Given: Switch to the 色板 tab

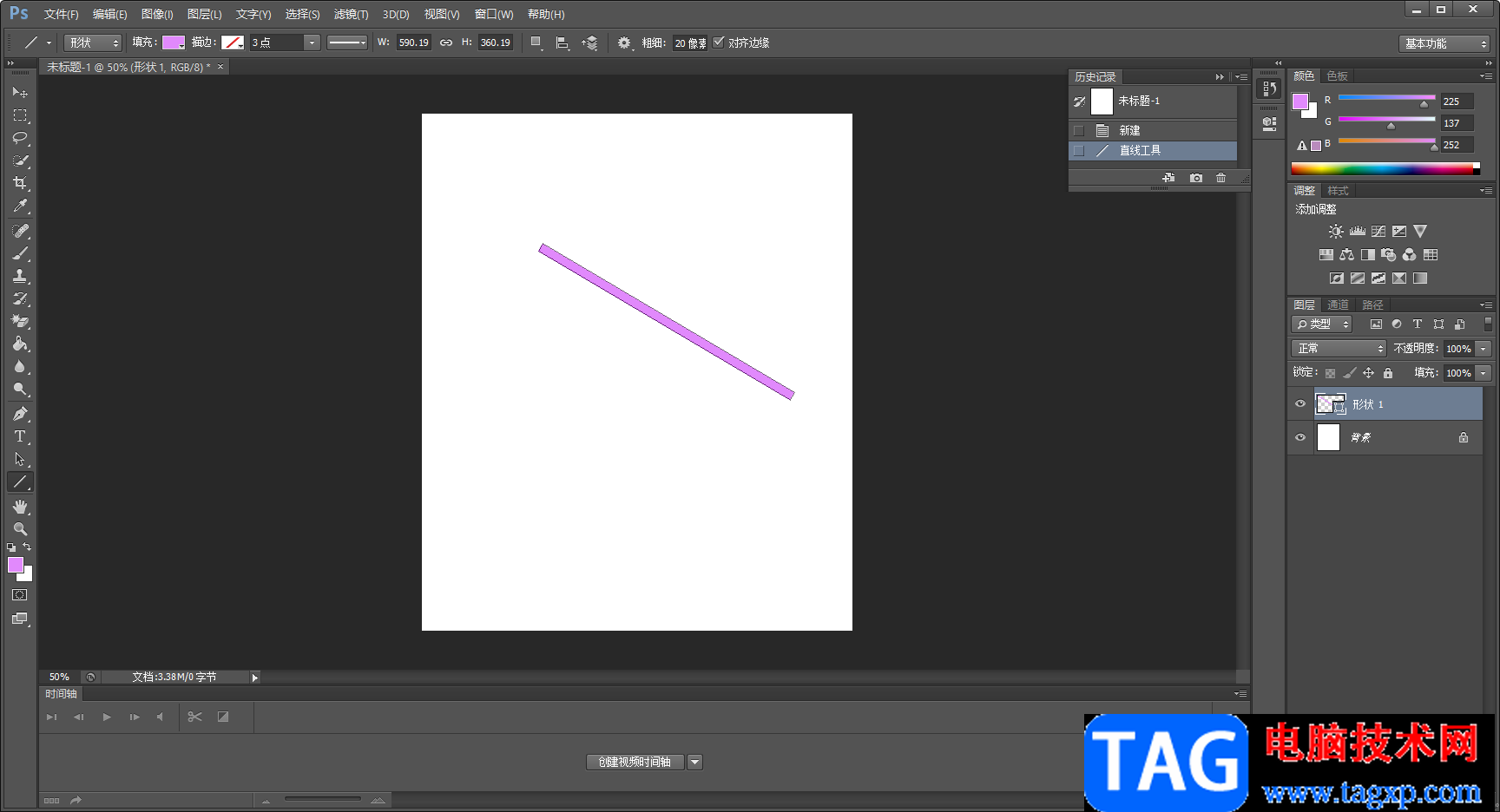Looking at the screenshot, I should tap(1337, 76).
